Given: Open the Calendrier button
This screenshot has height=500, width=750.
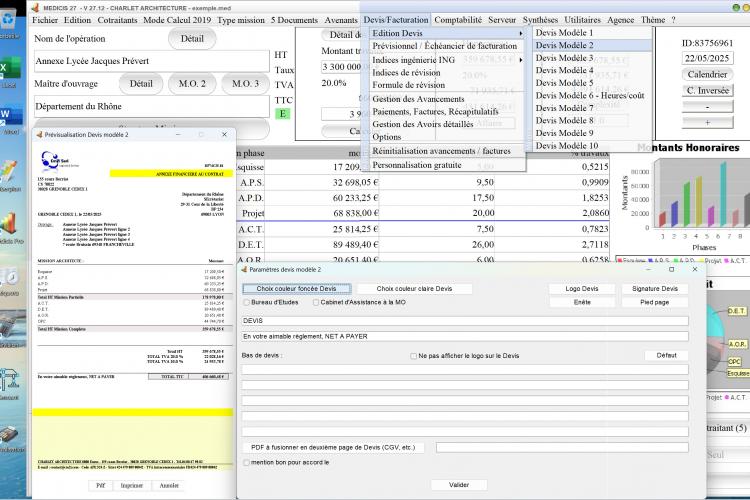Looking at the screenshot, I should [707, 75].
